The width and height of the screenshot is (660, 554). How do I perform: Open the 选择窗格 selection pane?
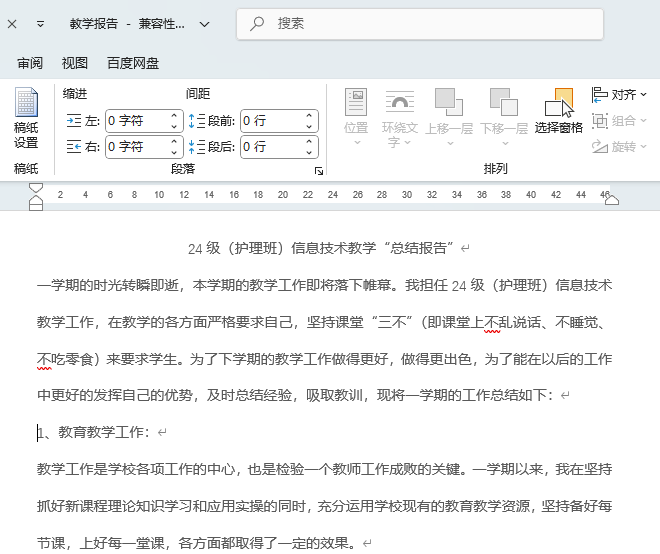(559, 111)
